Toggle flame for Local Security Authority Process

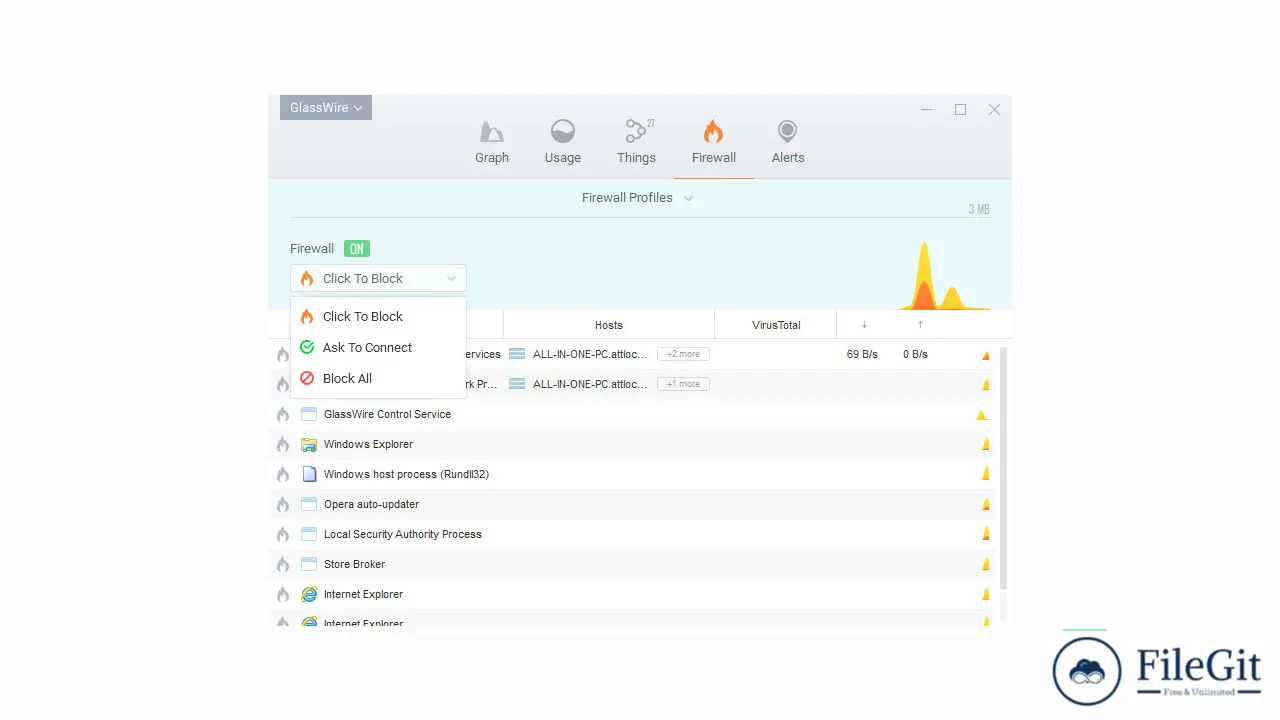point(283,534)
